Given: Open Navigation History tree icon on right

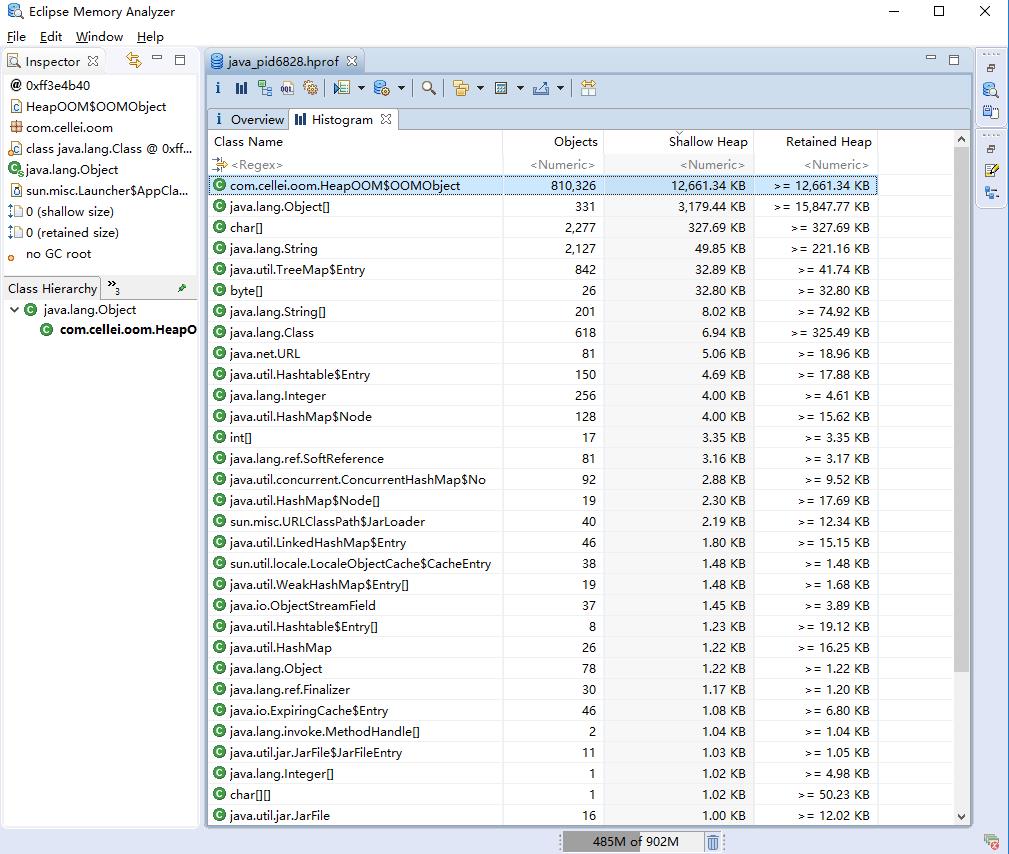Looking at the screenshot, I should (991, 192).
